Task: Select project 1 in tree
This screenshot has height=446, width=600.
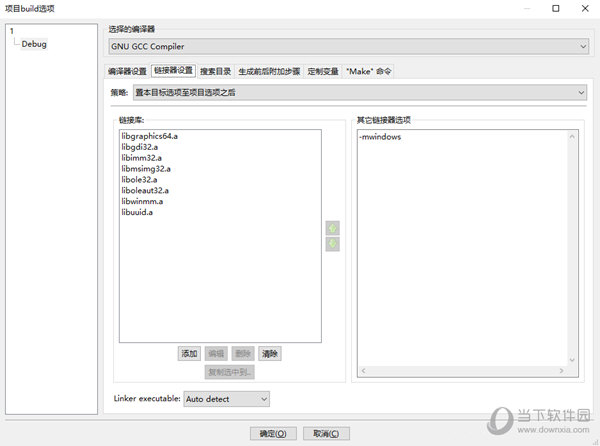Action: coord(12,31)
